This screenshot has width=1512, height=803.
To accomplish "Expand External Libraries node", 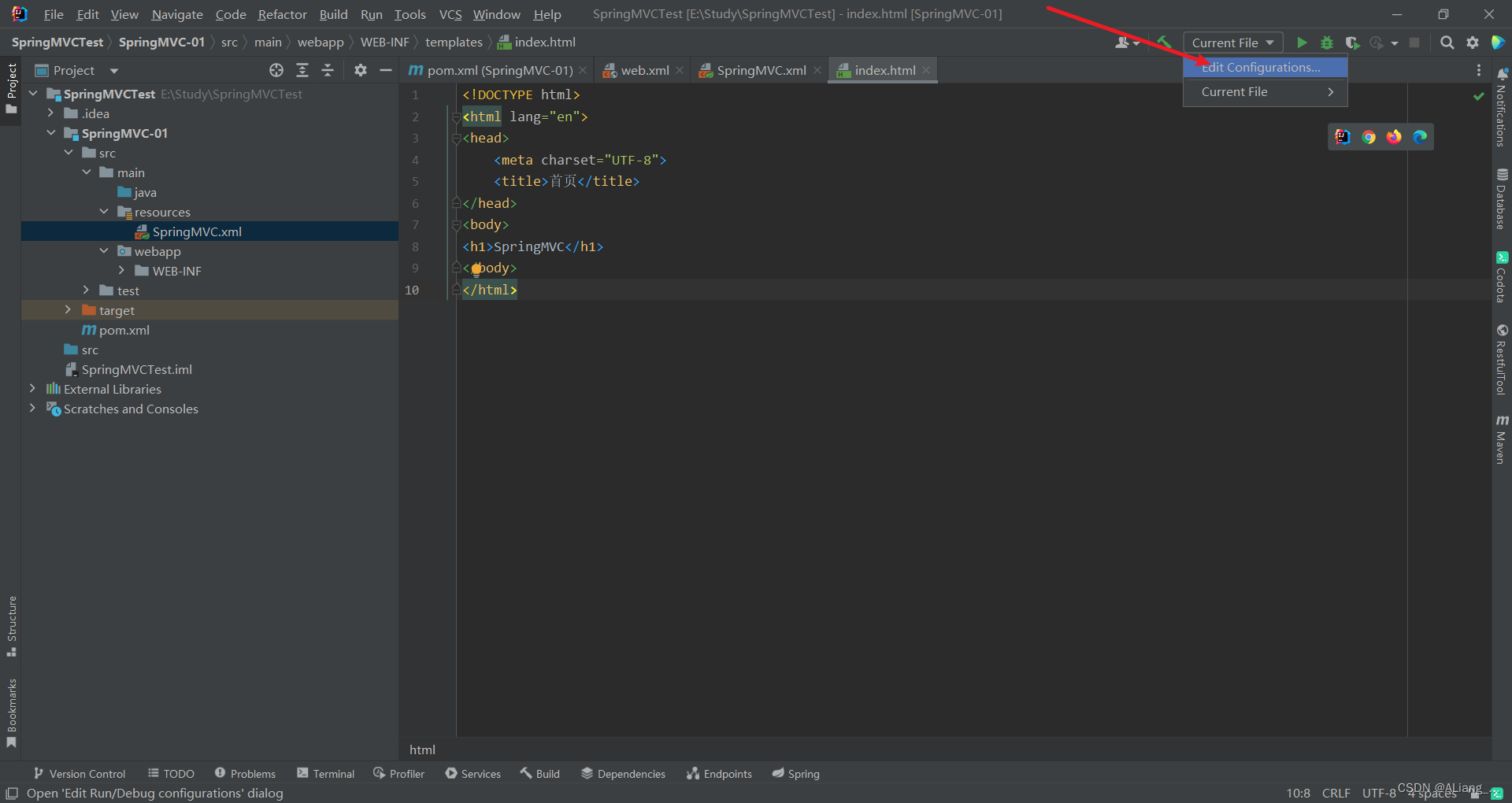I will click(33, 389).
